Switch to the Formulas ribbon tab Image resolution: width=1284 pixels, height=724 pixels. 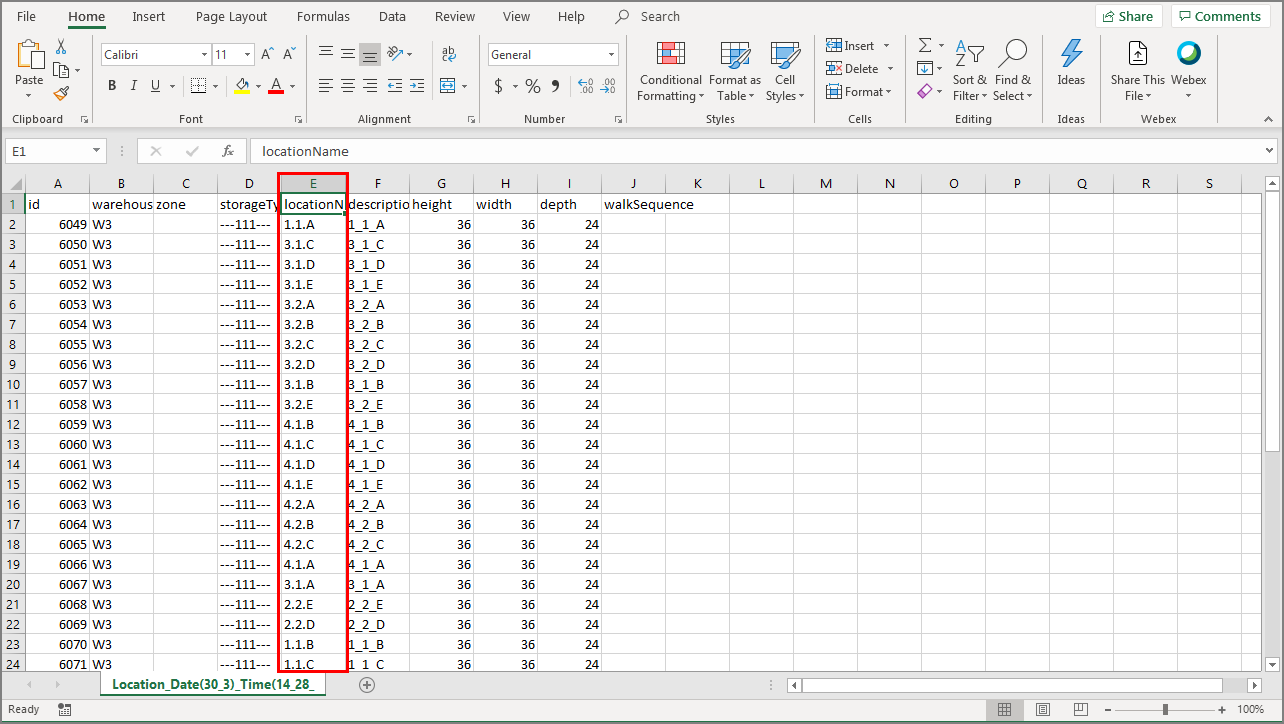coord(323,17)
